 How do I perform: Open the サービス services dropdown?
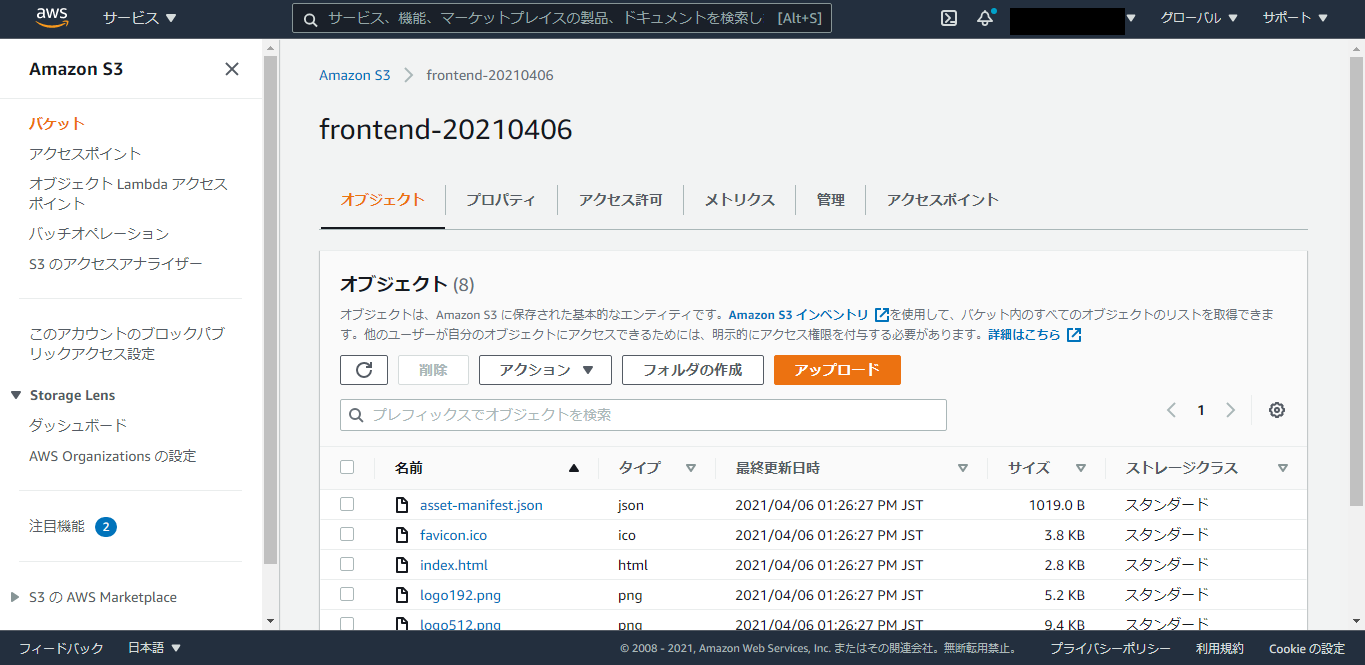140,18
